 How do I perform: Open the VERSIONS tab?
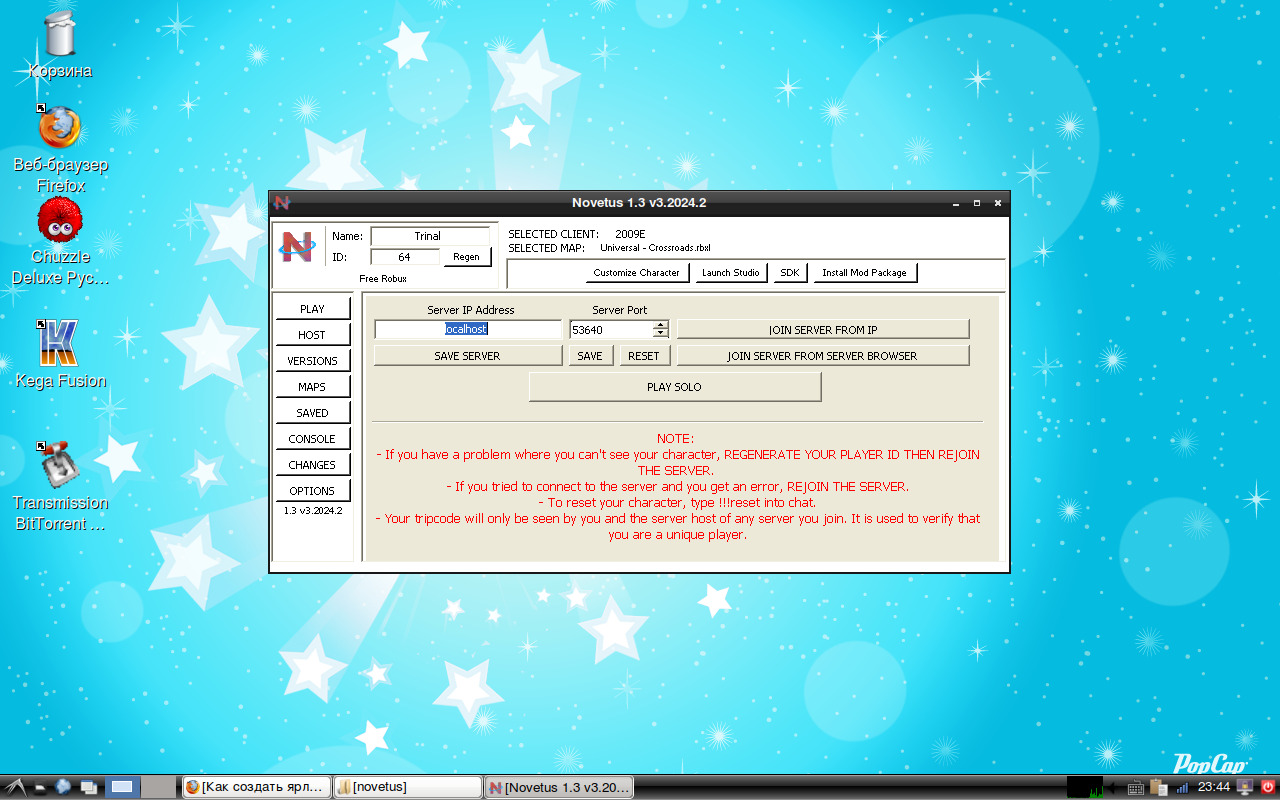pyautogui.click(x=313, y=361)
